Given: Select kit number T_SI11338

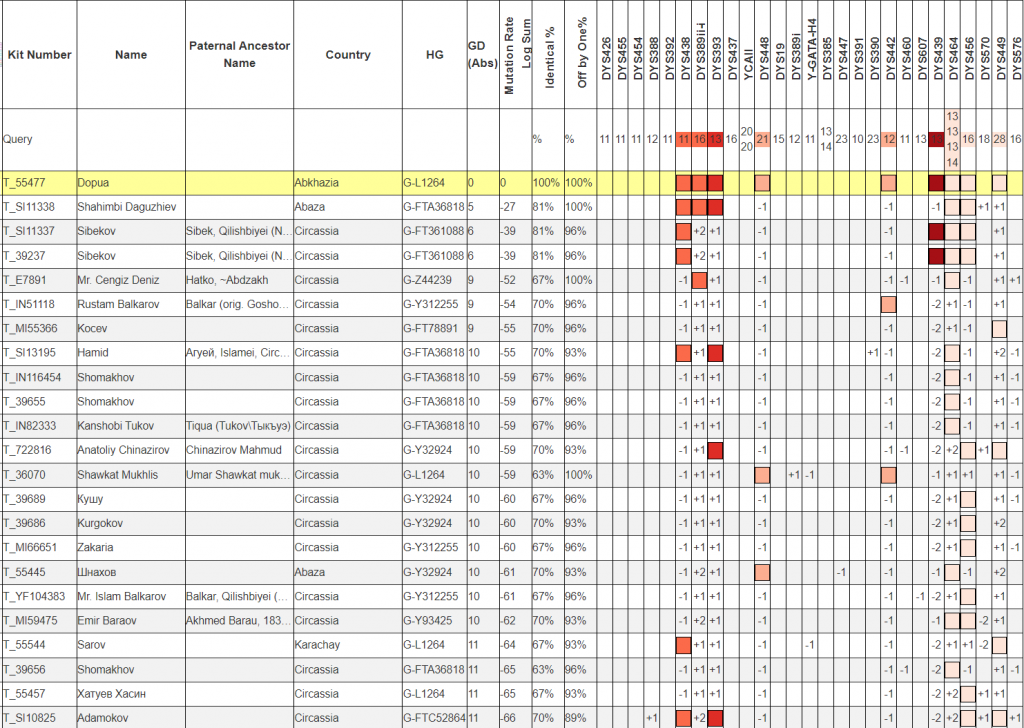Looking at the screenshot, I should [x=29, y=207].
